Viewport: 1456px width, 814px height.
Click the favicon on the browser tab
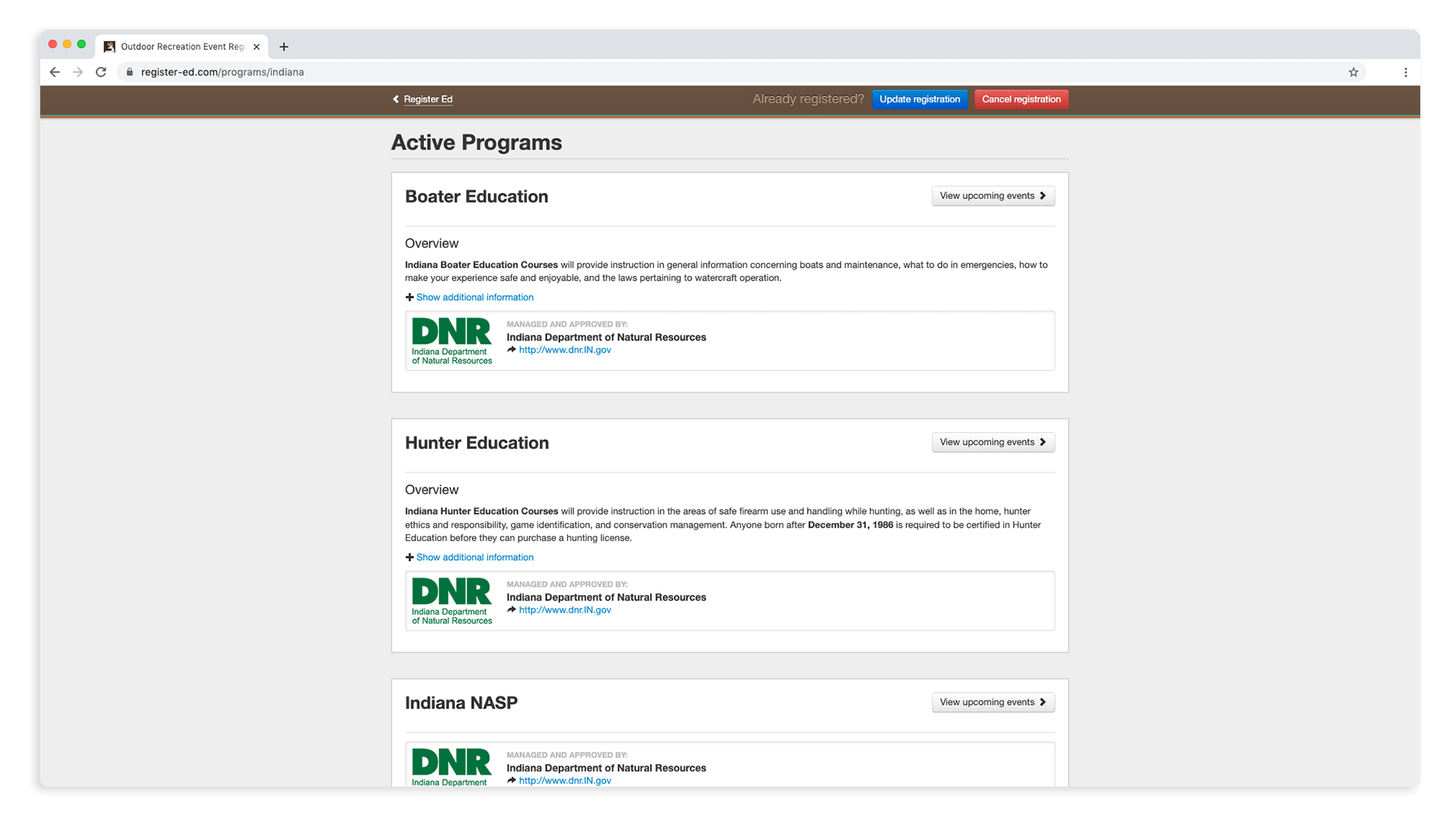[x=109, y=47]
